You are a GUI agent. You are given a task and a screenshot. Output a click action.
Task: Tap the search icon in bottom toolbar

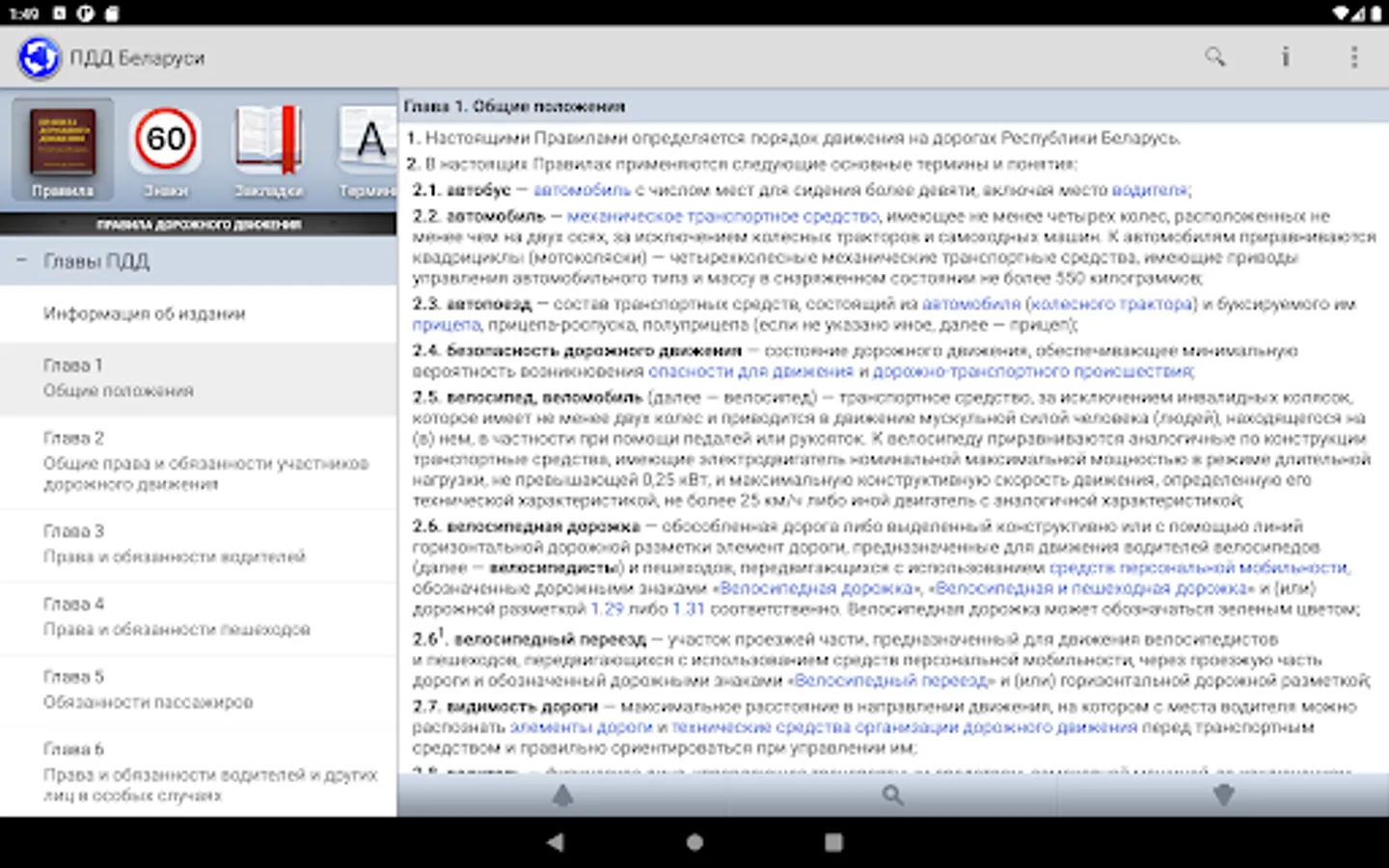coord(893,795)
